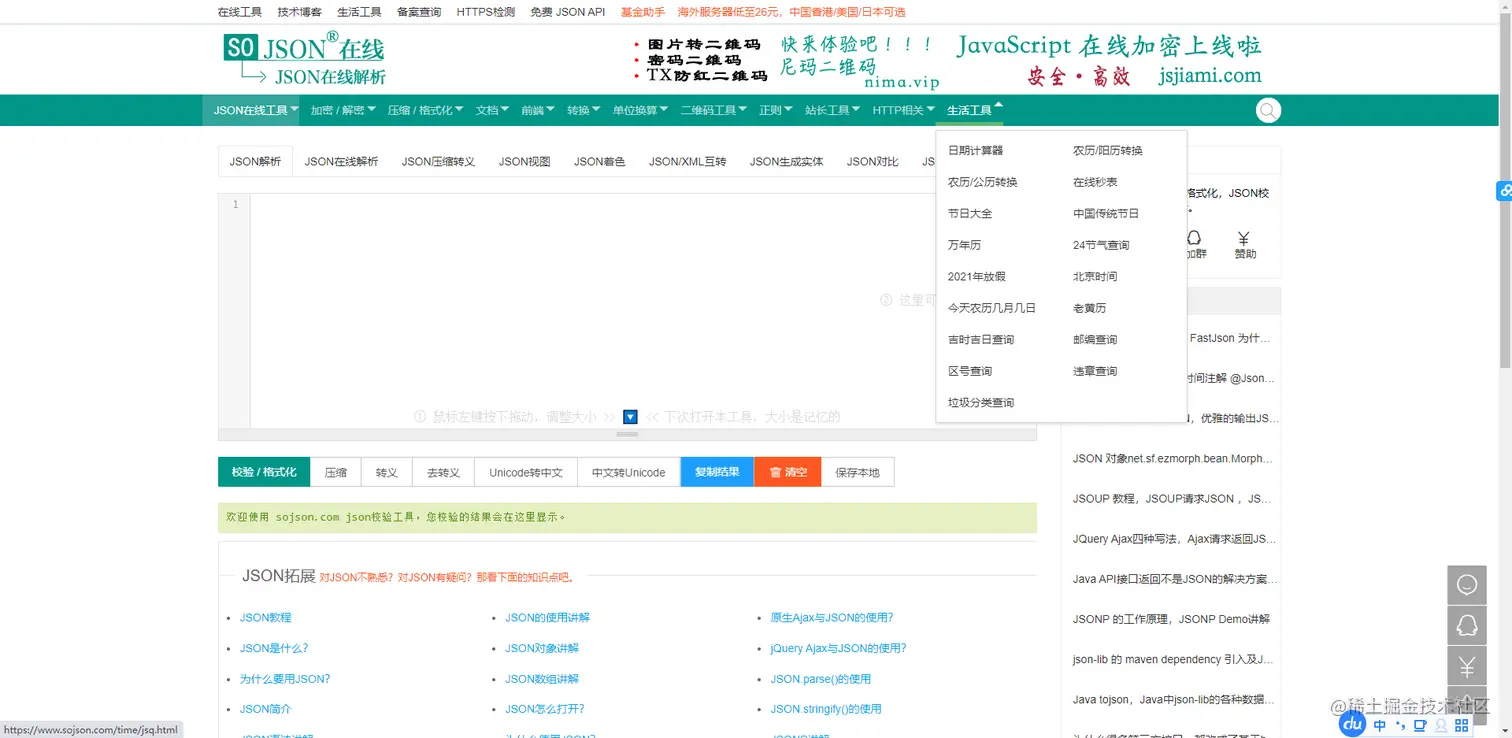Click the blue share icon at right screen edge
Screen dimensions: 1512x738
1505,190
